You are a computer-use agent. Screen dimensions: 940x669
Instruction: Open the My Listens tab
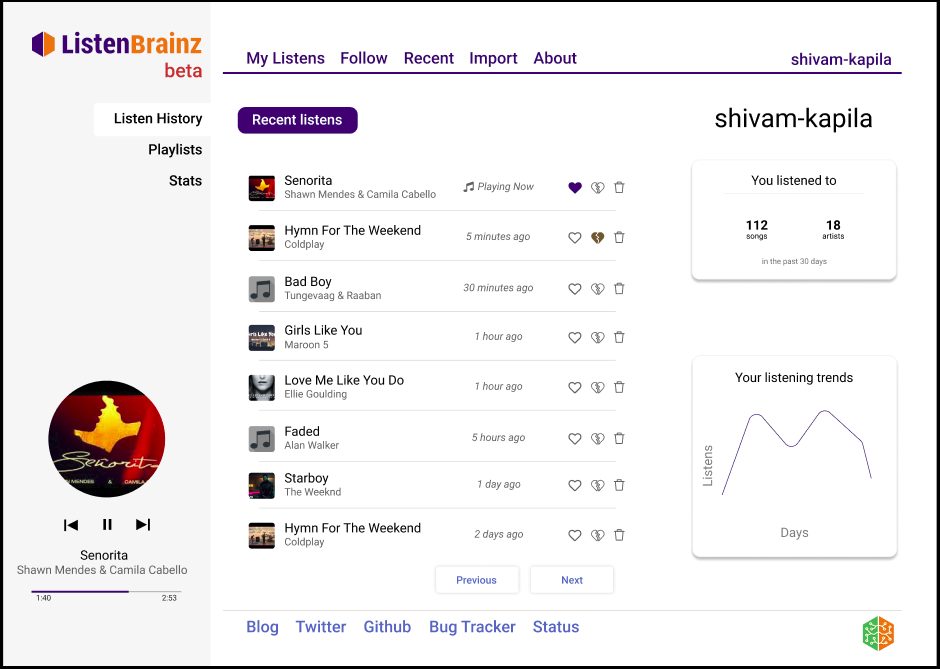point(285,58)
